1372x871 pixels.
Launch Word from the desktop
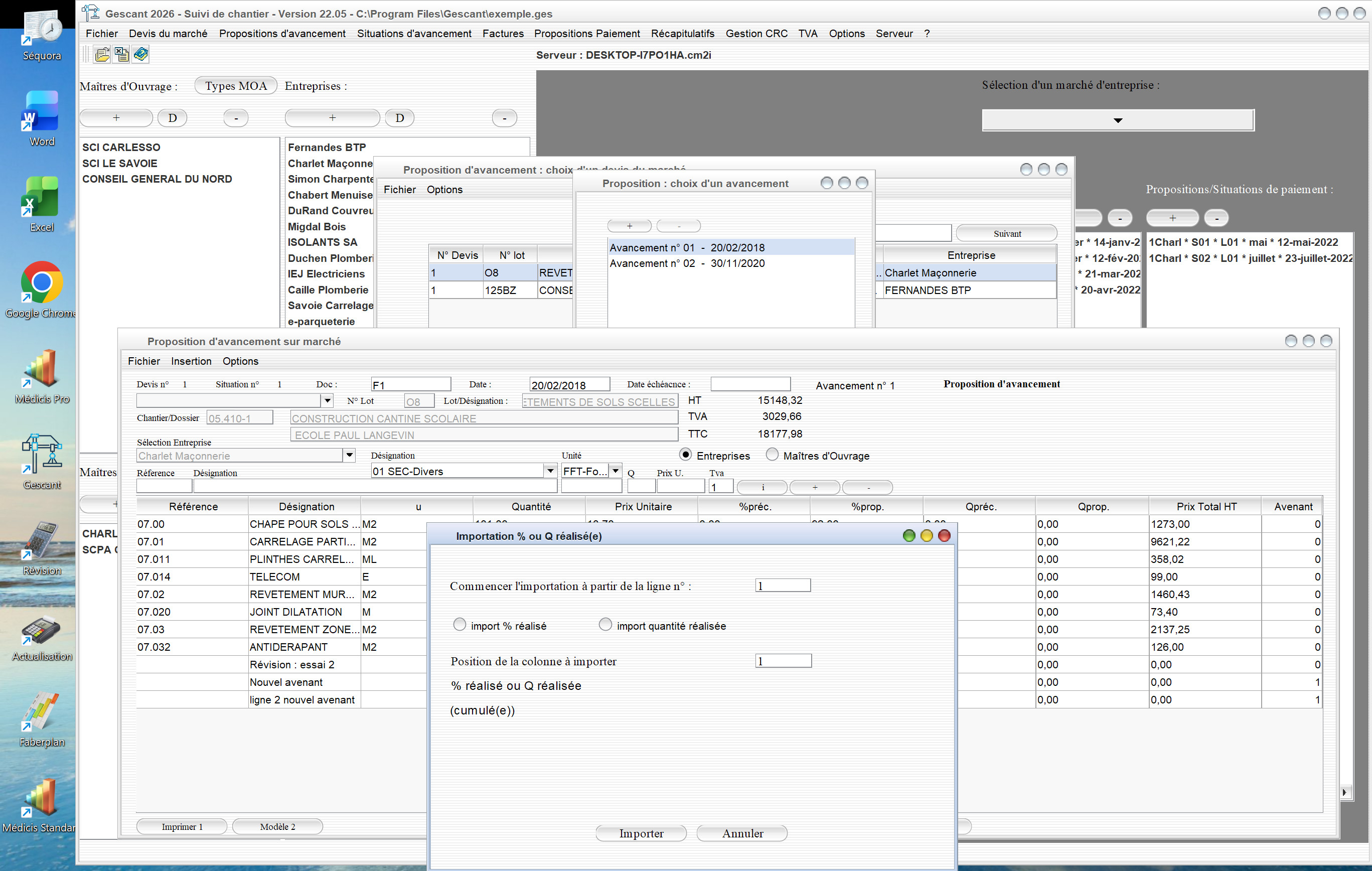click(42, 118)
